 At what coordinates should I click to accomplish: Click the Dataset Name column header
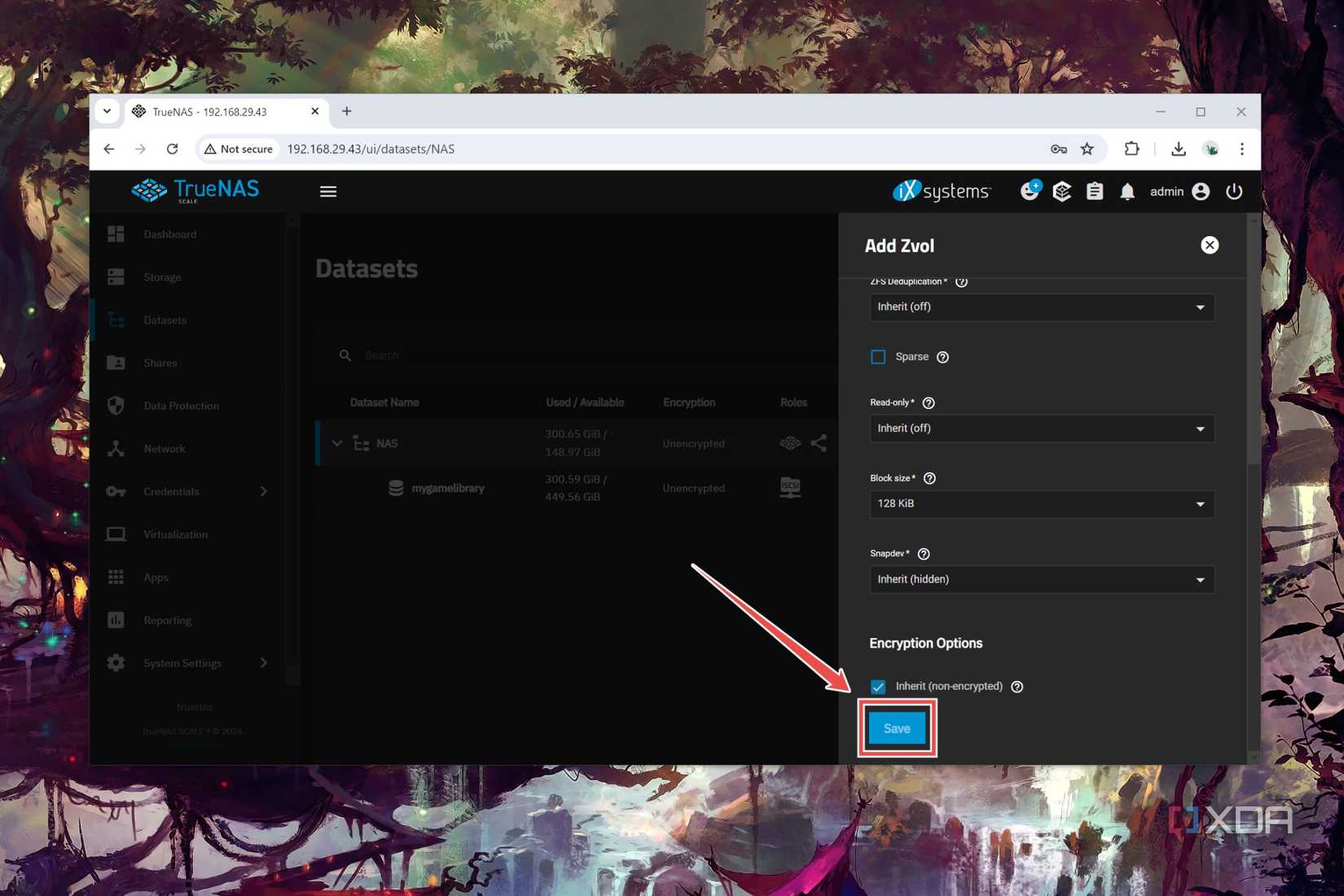pos(384,402)
